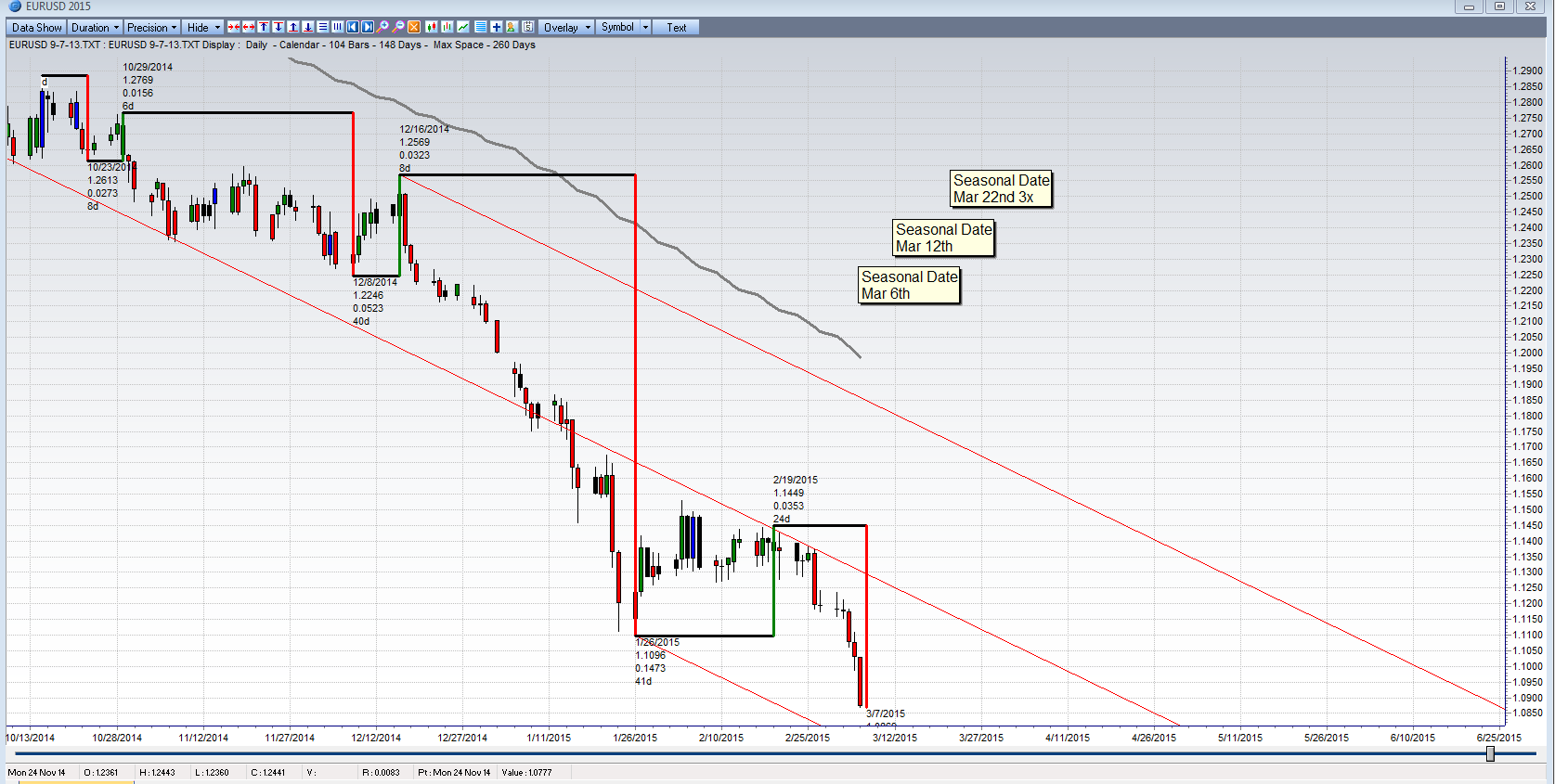Select the Seasonal Date Mar 12th label
The width and height of the screenshot is (1555, 784).
(943, 238)
